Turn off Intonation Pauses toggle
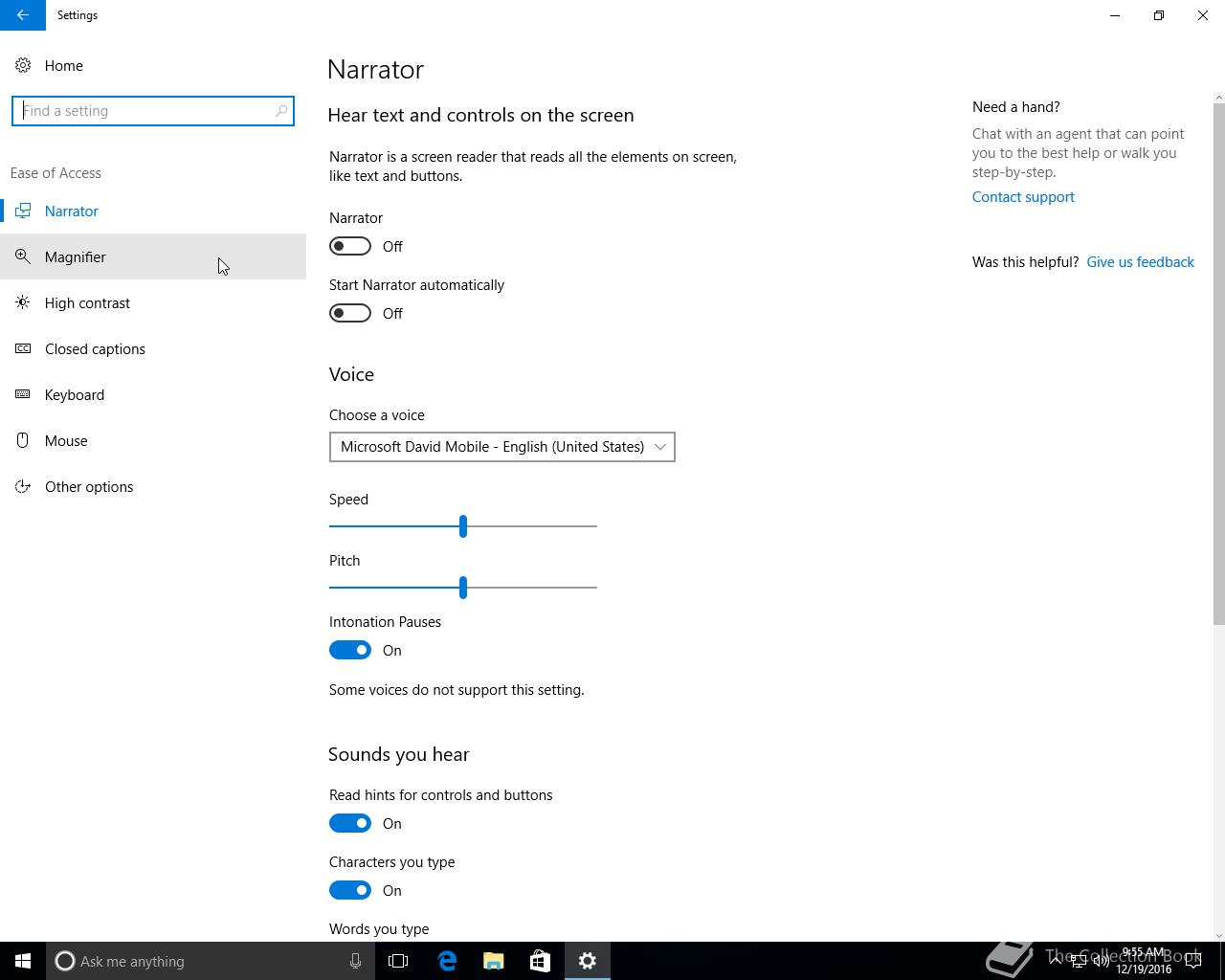 pyautogui.click(x=350, y=650)
